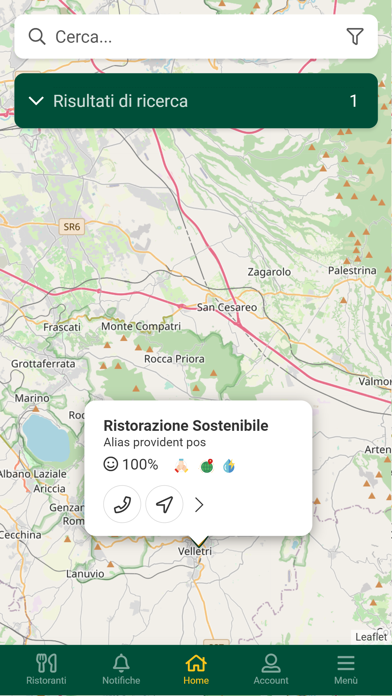392x696 pixels.
Task: Click the result count 1 badge
Action: (353, 101)
